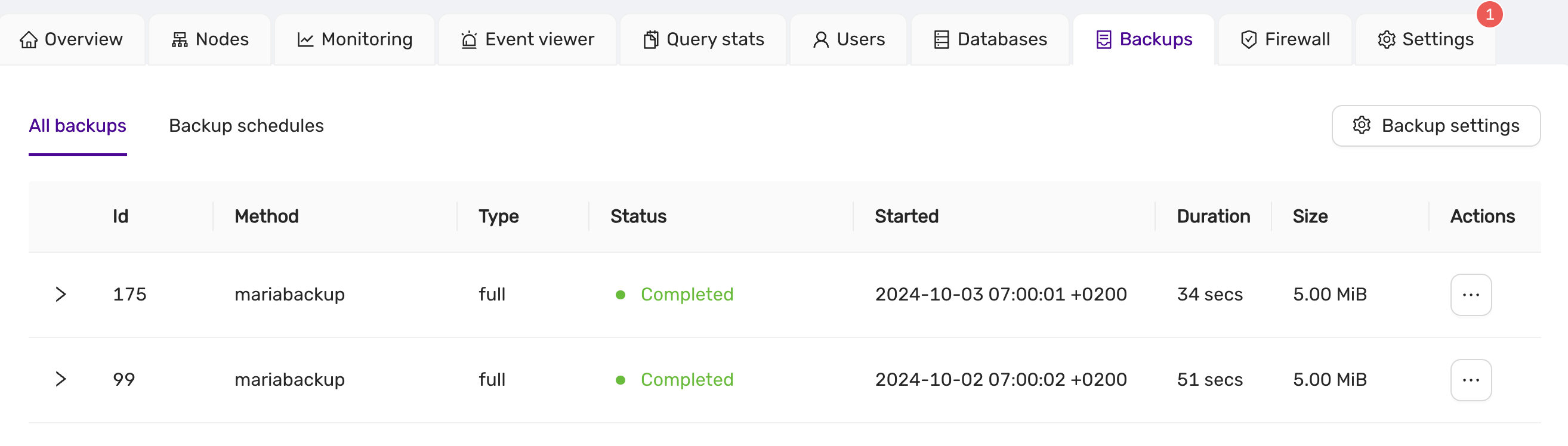Expand backup row with Id 99

pyautogui.click(x=60, y=380)
